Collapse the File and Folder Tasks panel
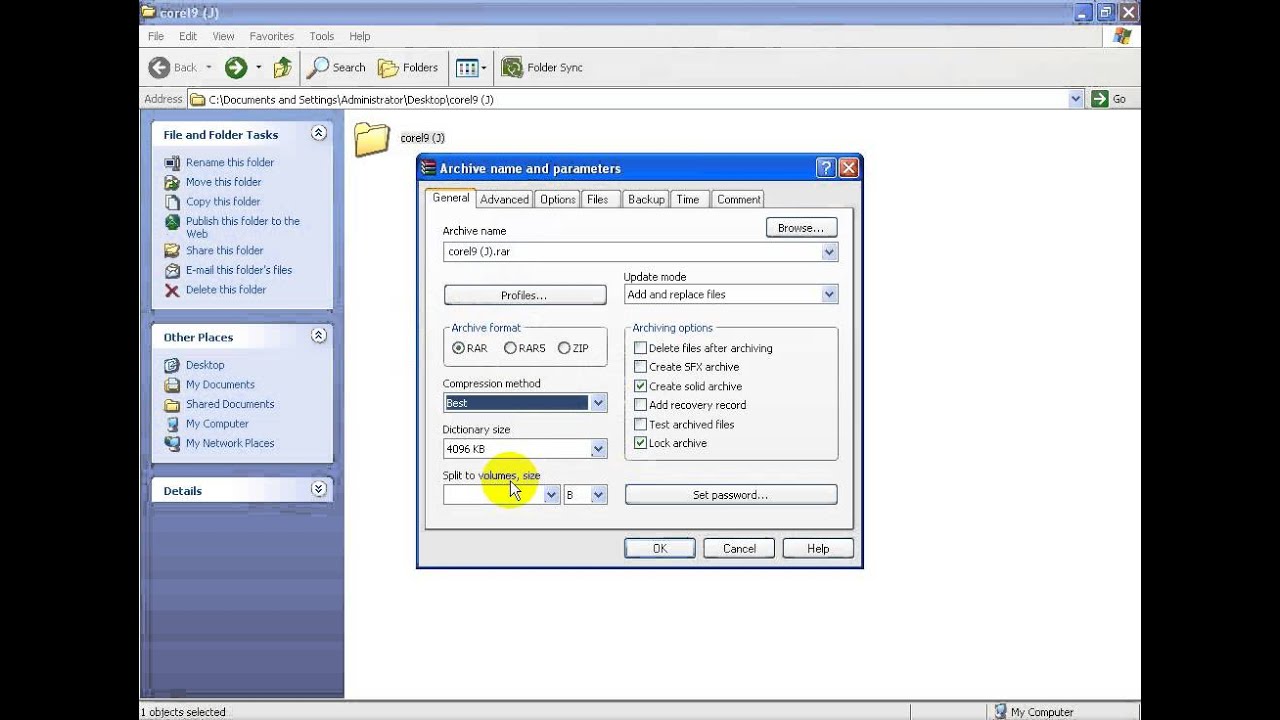Viewport: 1280px width, 720px height. pos(318,133)
